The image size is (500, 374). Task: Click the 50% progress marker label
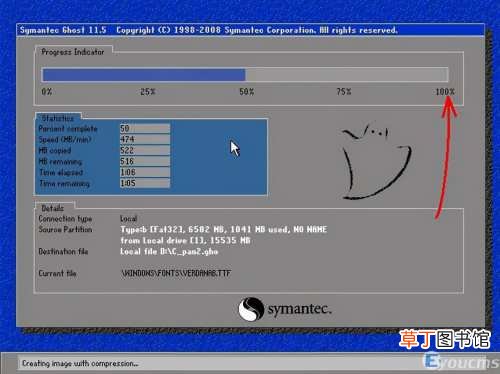click(247, 92)
